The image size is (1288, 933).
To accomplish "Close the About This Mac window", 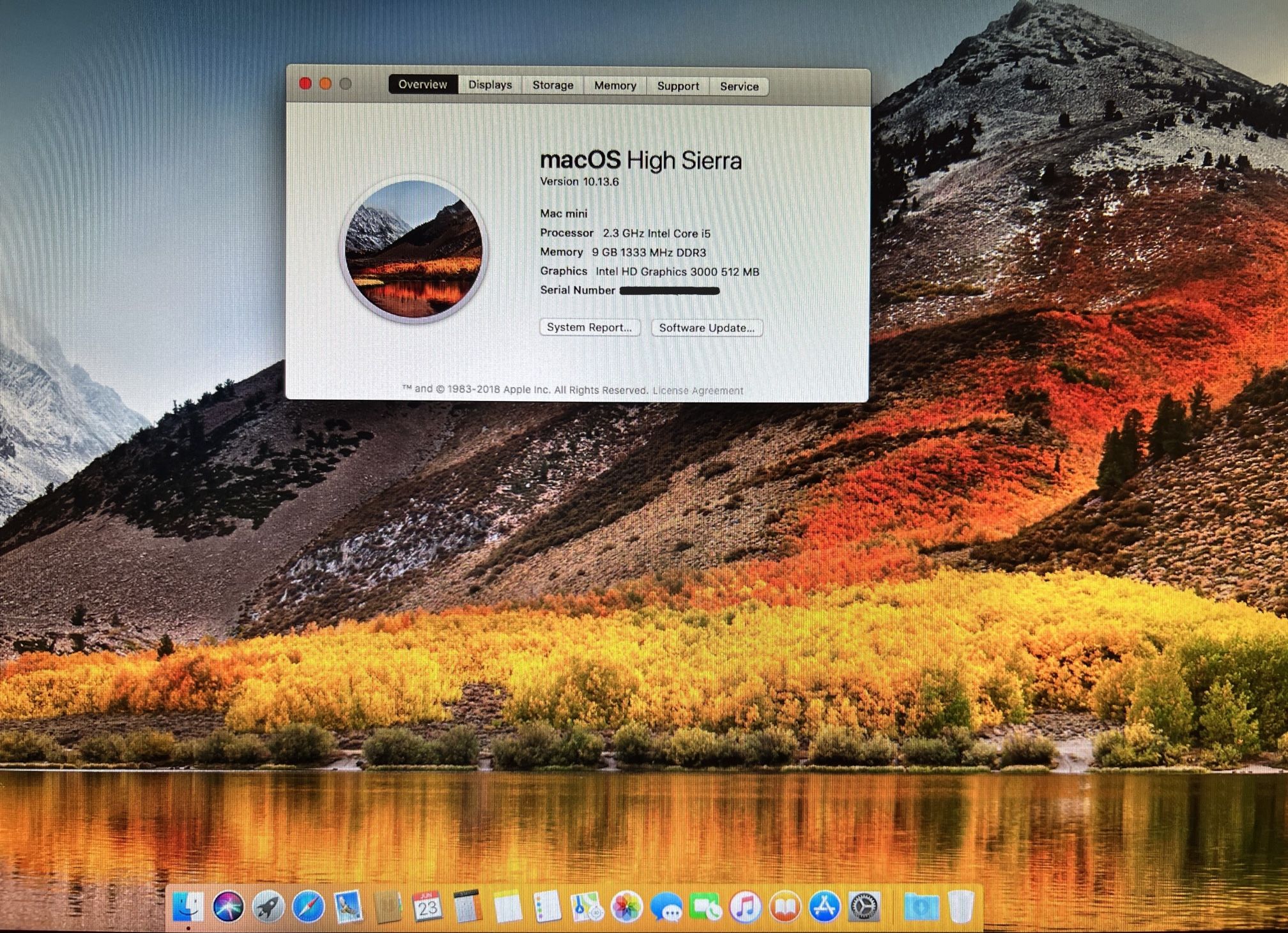I will [305, 84].
